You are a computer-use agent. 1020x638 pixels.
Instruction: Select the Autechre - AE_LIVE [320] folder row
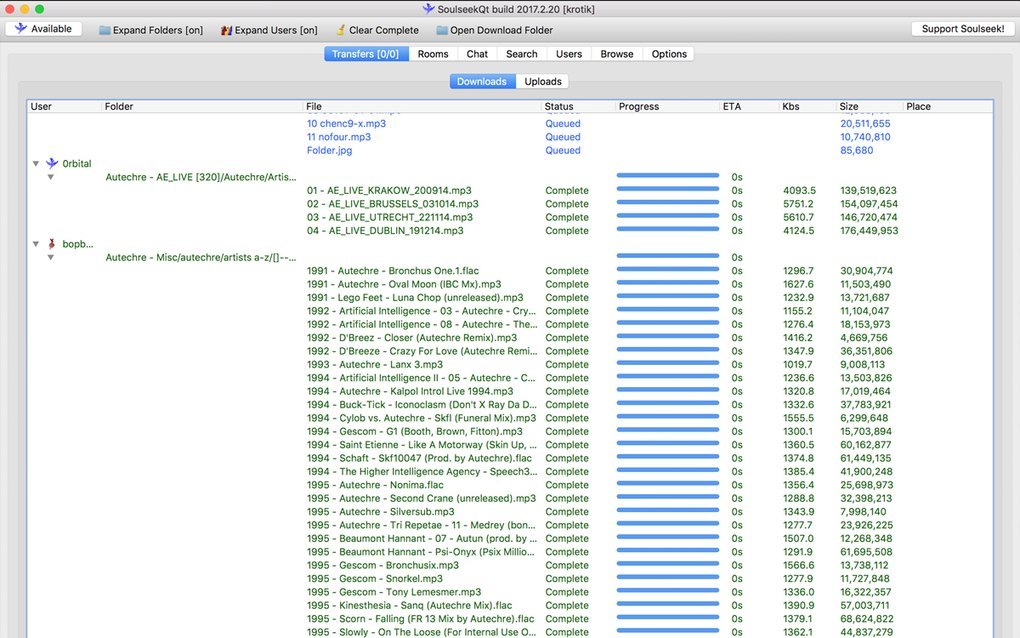(x=200, y=177)
